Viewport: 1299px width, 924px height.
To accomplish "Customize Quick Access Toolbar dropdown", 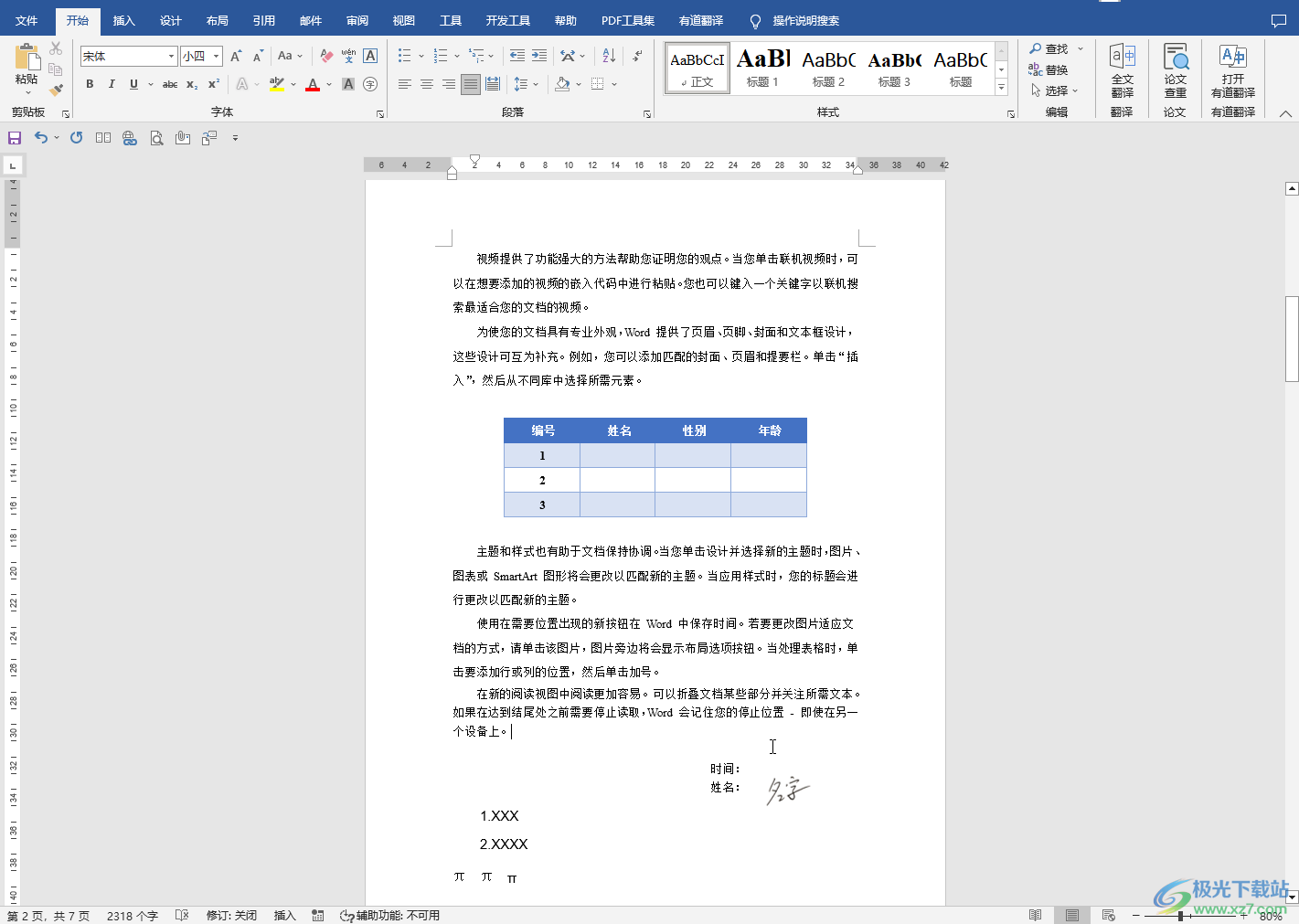I will [x=235, y=138].
